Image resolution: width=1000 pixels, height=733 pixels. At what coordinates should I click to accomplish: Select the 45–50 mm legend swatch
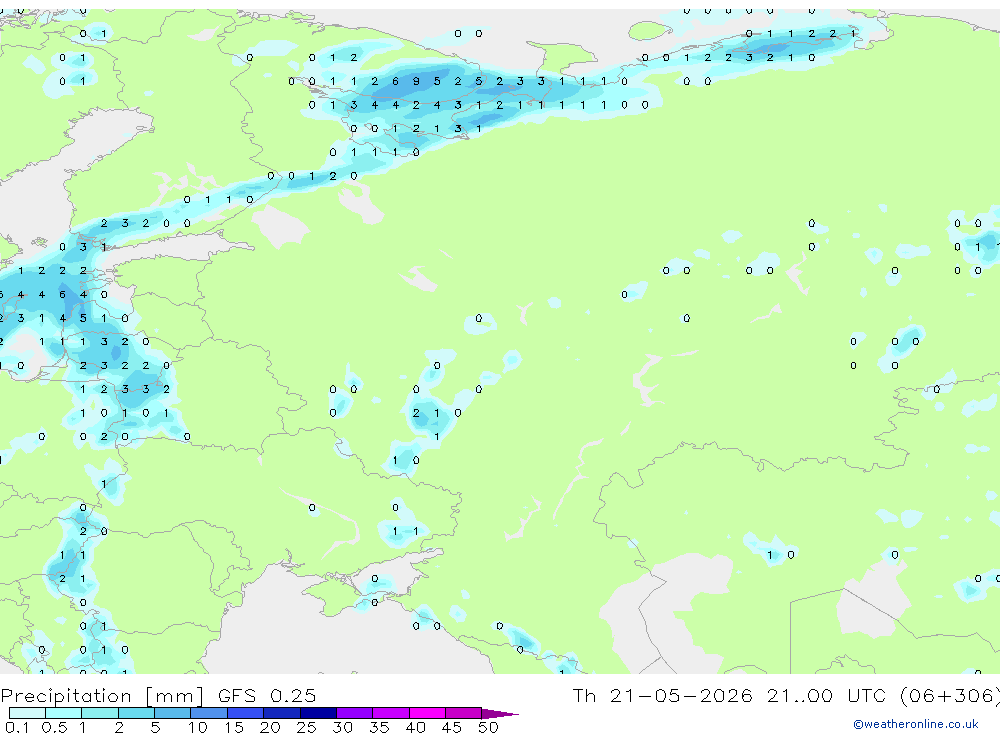click(463, 713)
